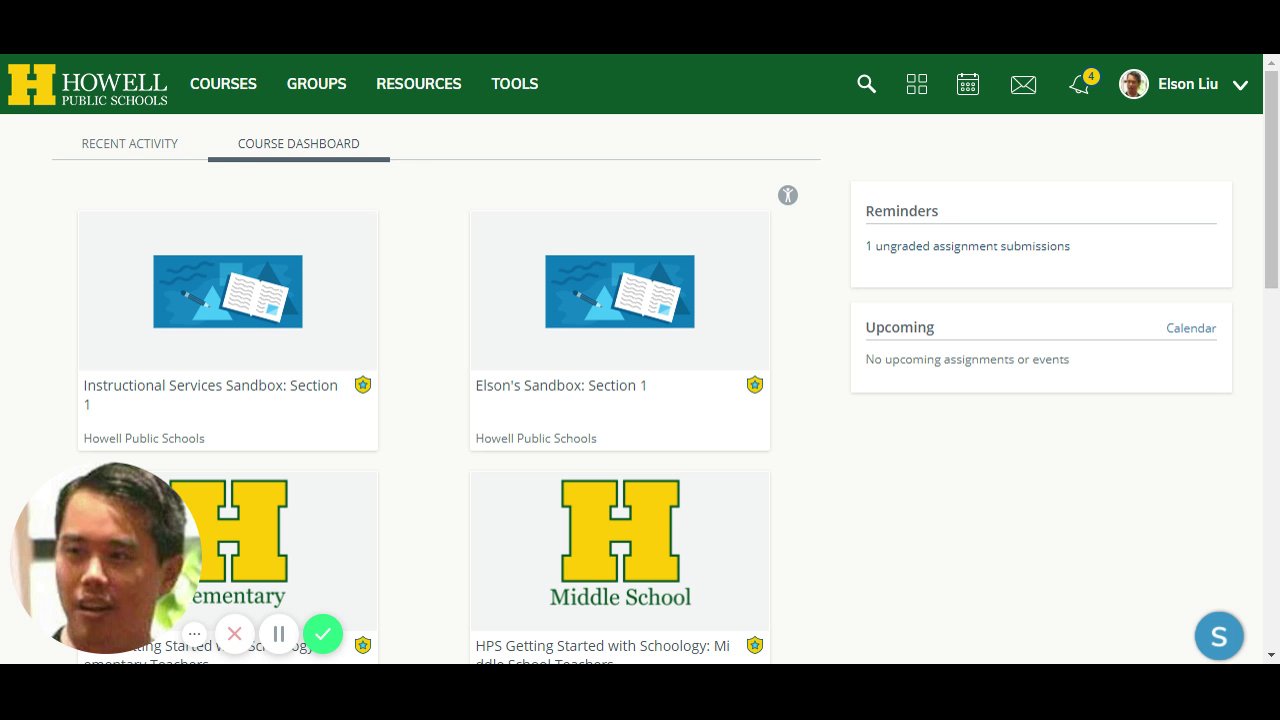
Task: Click the Middle School course thumbnail
Action: pos(620,551)
